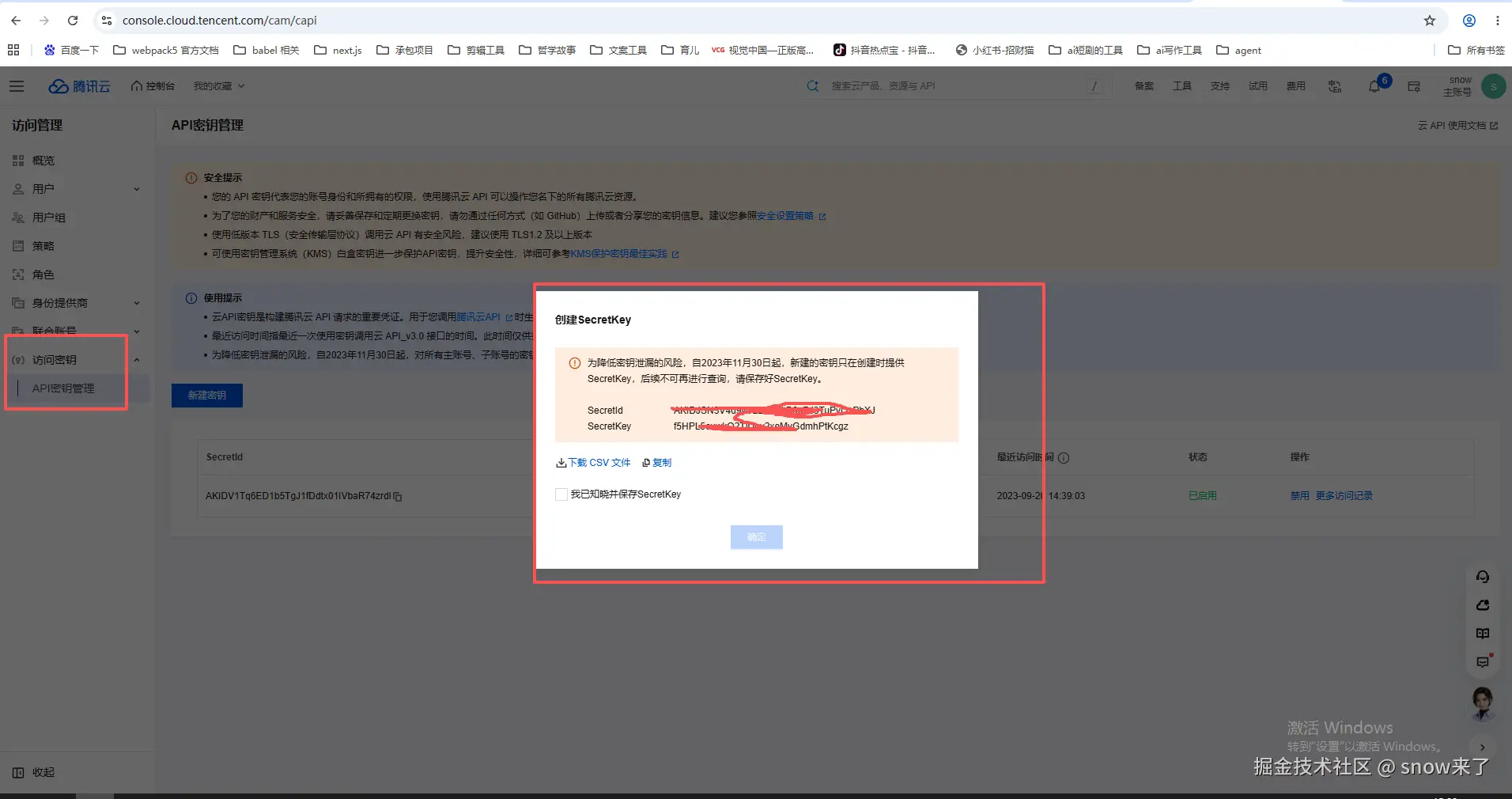Collapse the 访问密钥 sidebar group
The height and width of the screenshot is (799, 1512).
[137, 360]
